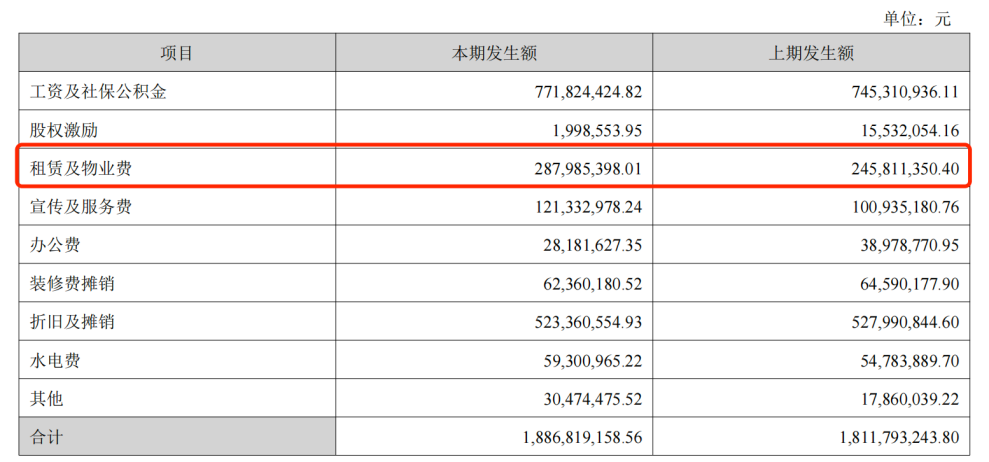The width and height of the screenshot is (989, 462).
Task: Select the 单位：元 unit label
Action: (x=917, y=18)
